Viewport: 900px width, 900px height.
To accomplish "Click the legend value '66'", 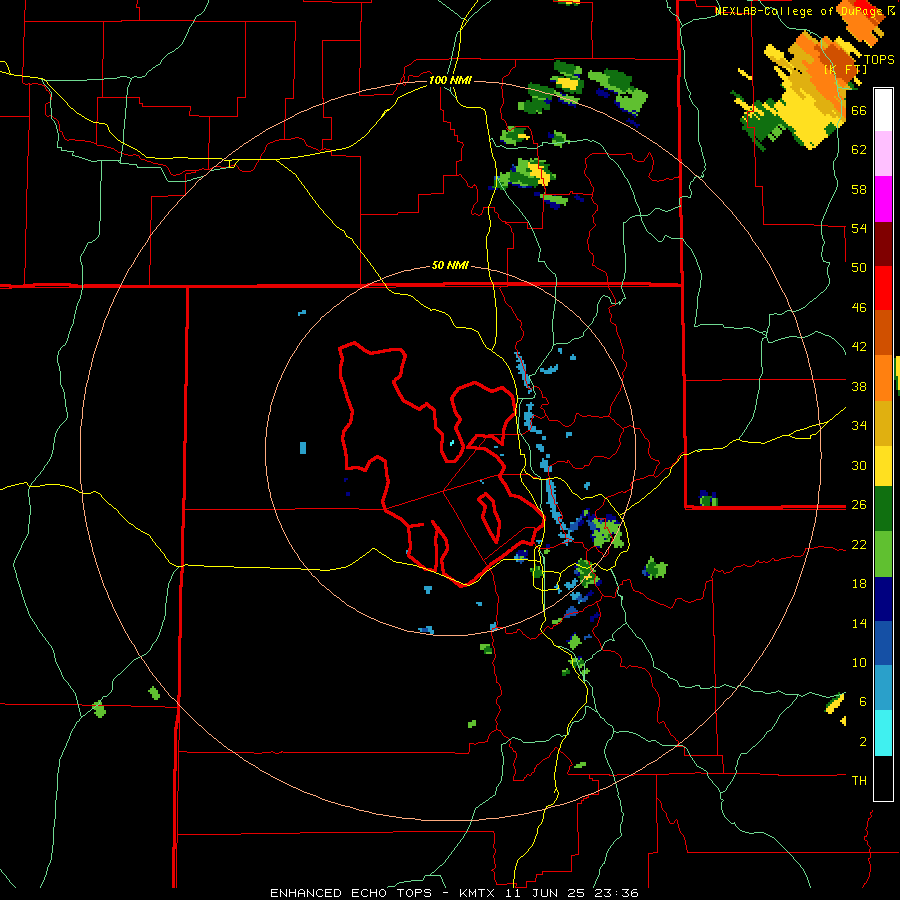I will 859,110.
